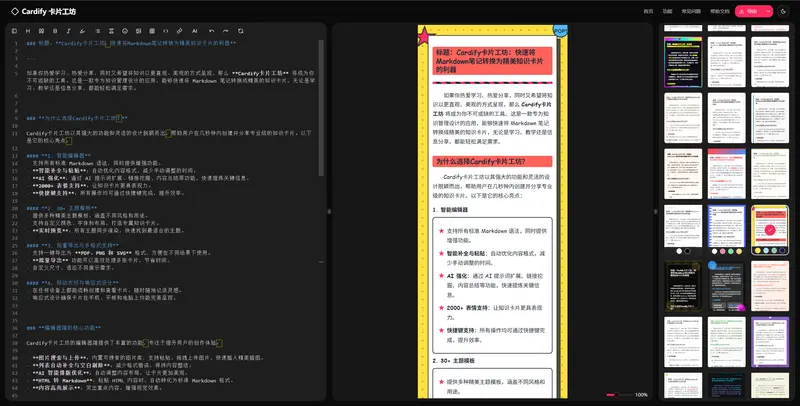The height and width of the screenshot is (406, 800).
Task: Click the editor vertical scrollbar
Action: click(321, 108)
